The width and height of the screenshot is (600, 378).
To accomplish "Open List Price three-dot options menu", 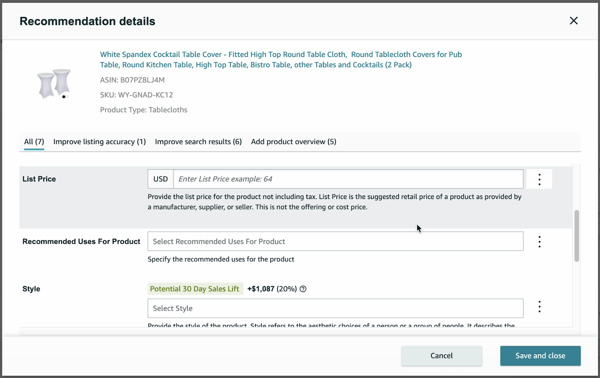I will click(539, 179).
